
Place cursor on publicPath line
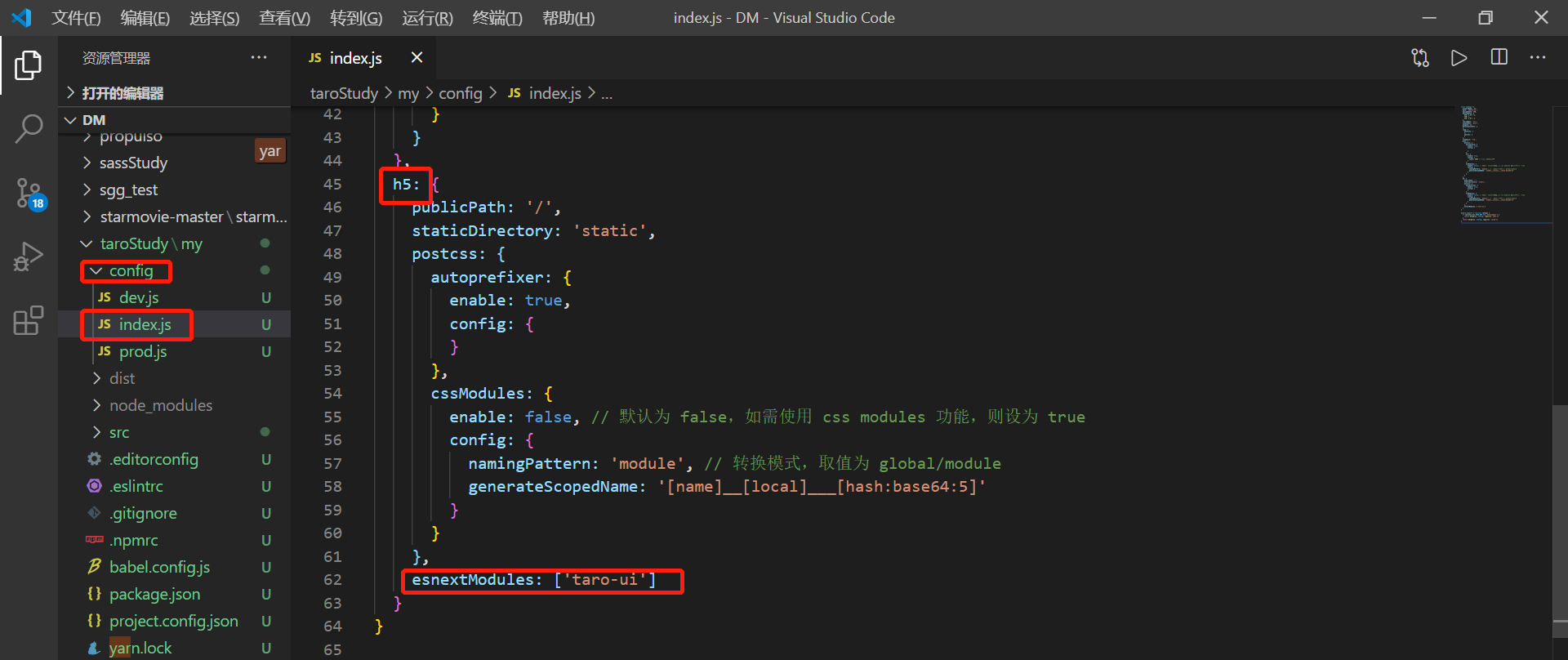coord(486,207)
